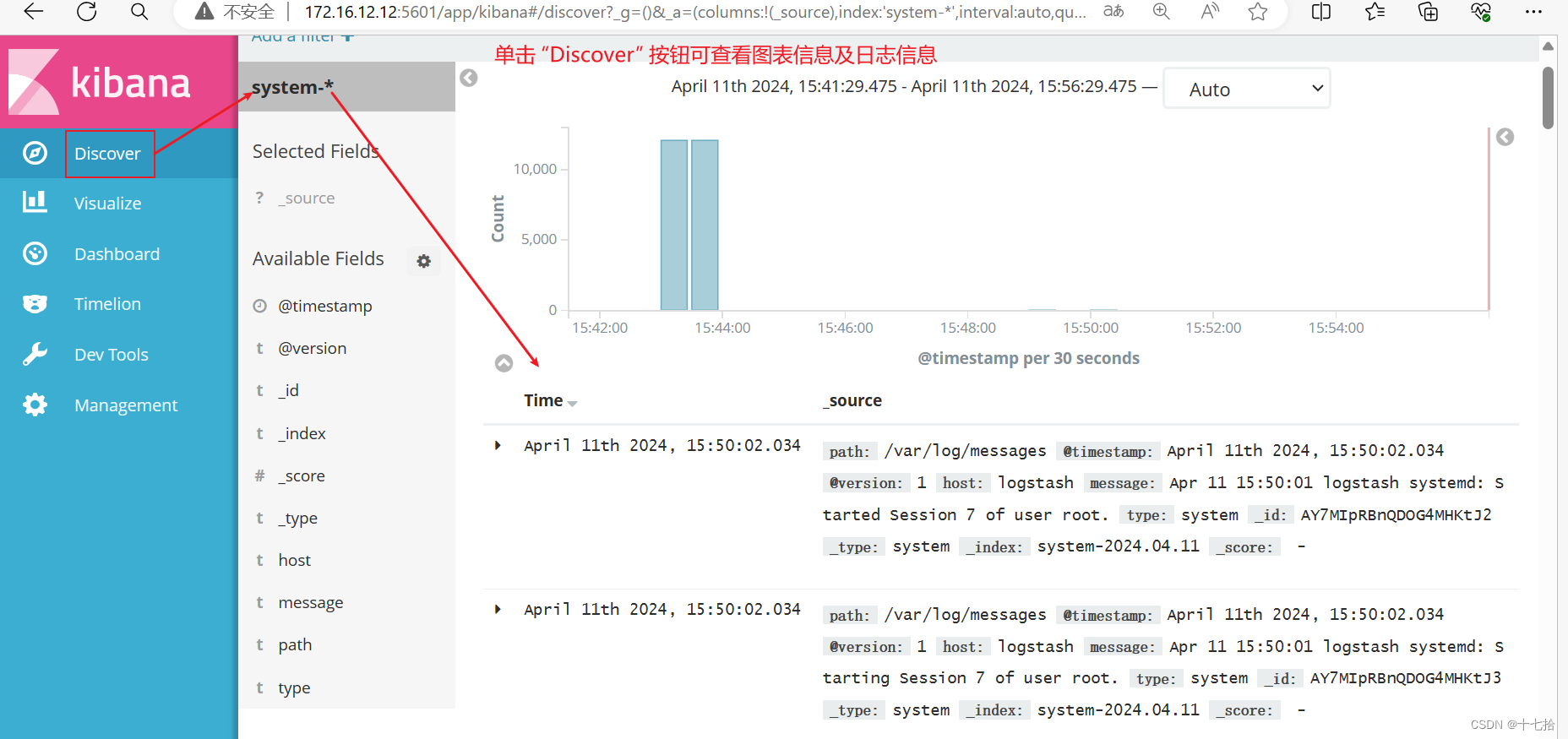1568x739 pixels.
Task: Open Discover in the side menu
Action: pyautogui.click(x=107, y=153)
